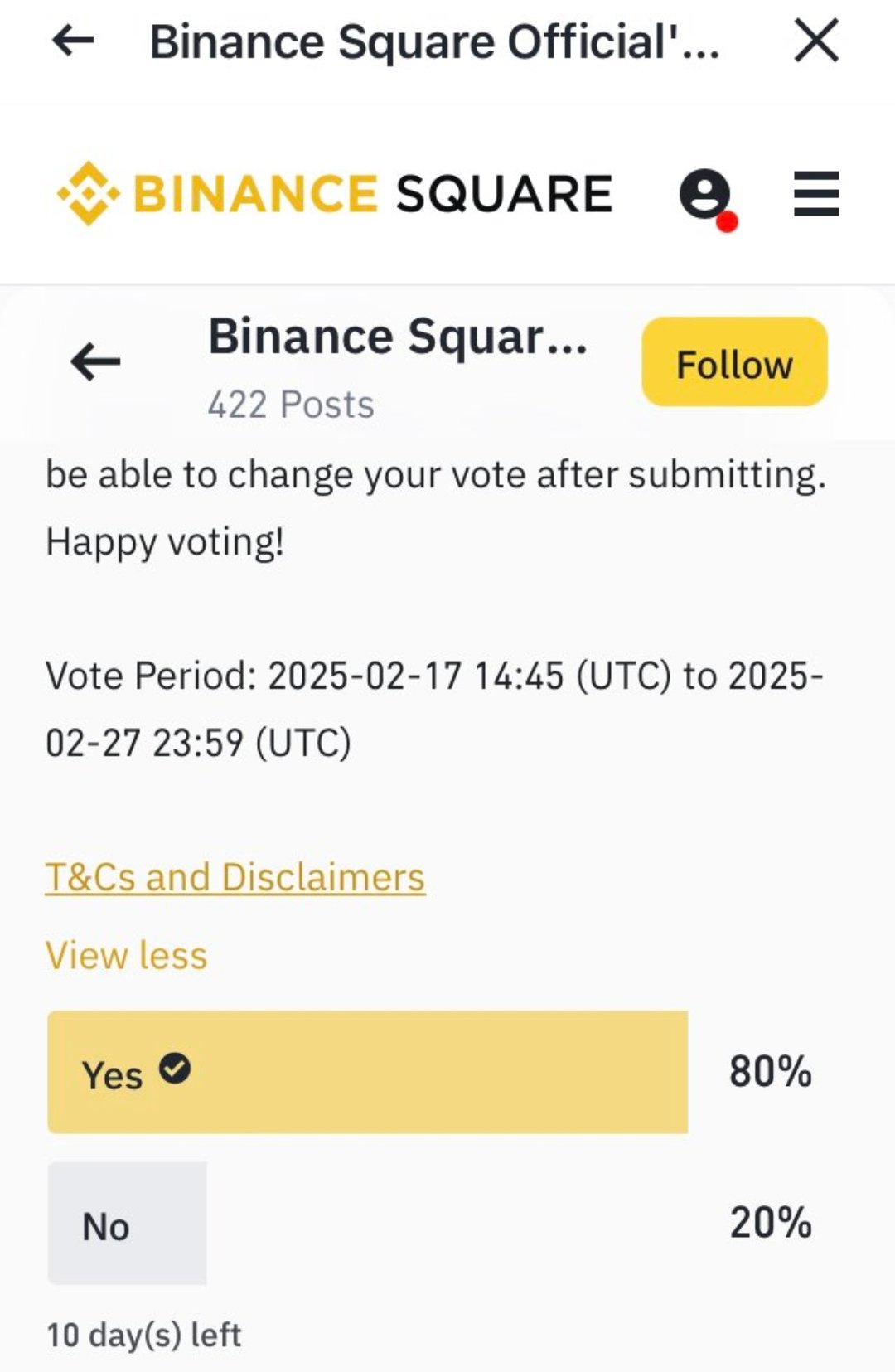
Task: Tap the BINANCE SQUARE wordmark
Action: [x=373, y=194]
